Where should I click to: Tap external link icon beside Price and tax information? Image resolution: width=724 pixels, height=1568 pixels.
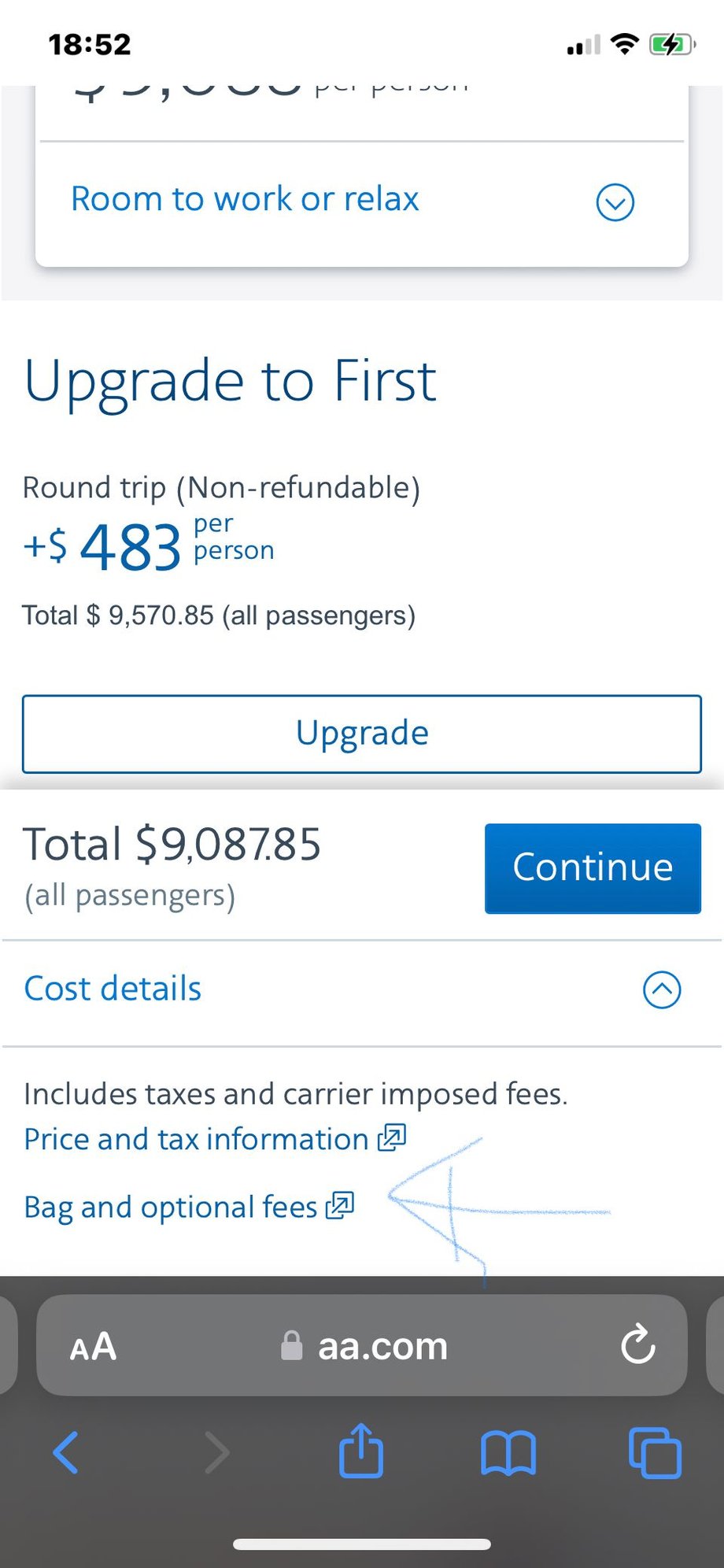[392, 1138]
